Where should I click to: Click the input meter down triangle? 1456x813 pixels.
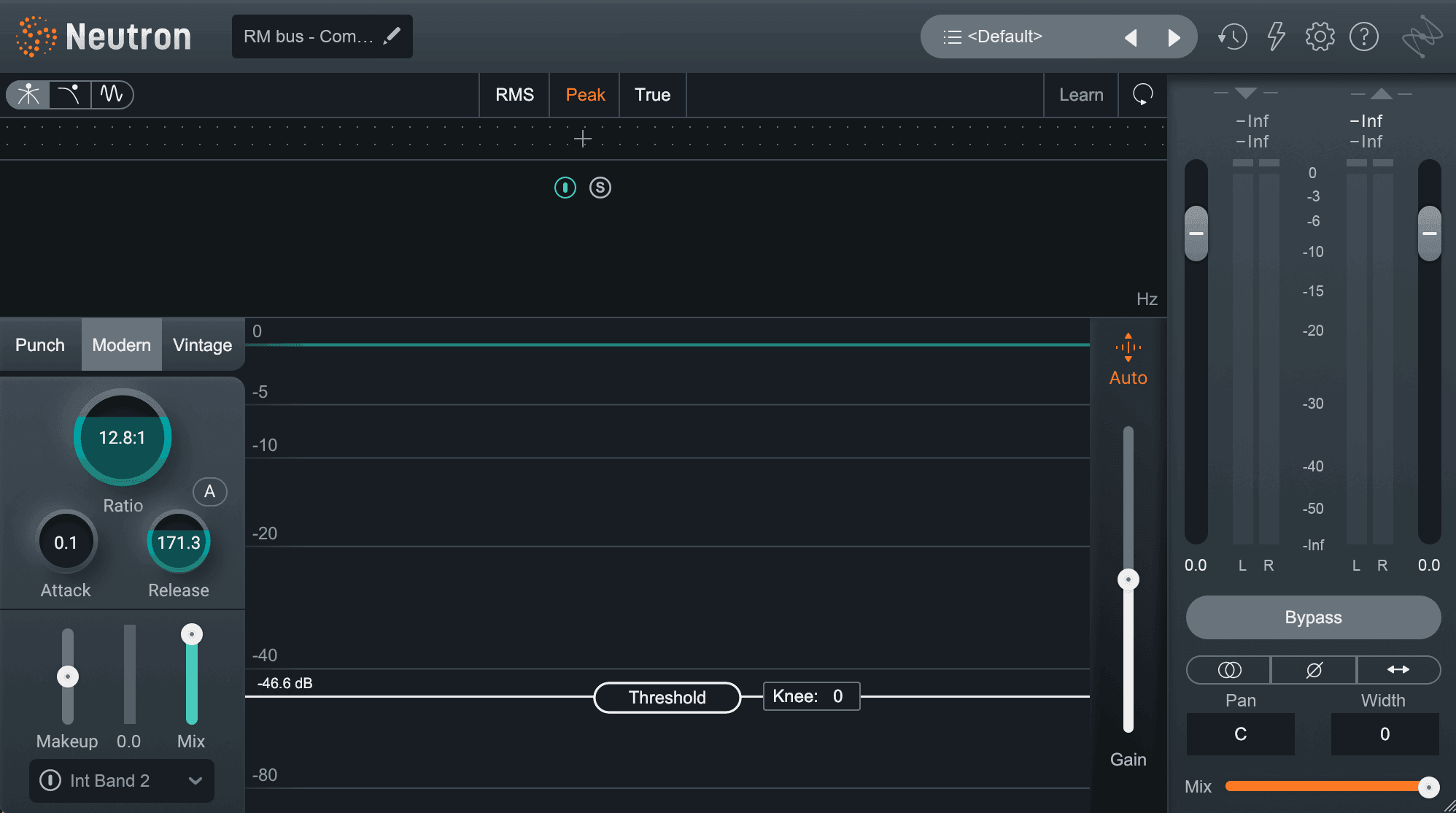[1246, 93]
